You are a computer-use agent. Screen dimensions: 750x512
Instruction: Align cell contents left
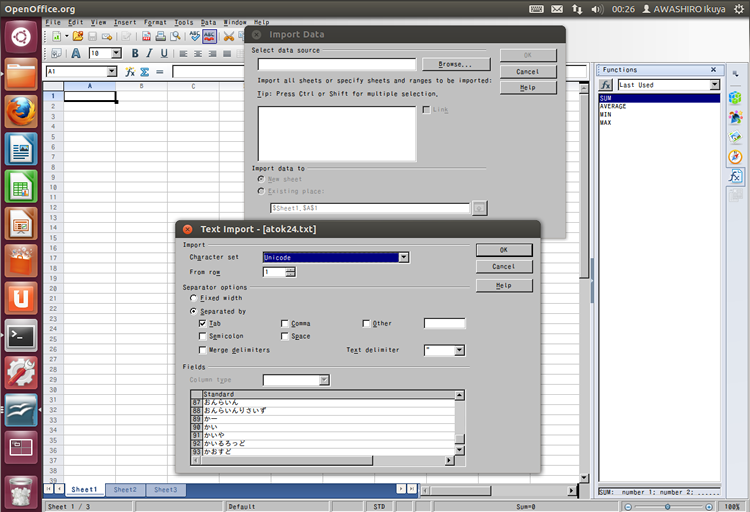pyautogui.click(x=183, y=54)
